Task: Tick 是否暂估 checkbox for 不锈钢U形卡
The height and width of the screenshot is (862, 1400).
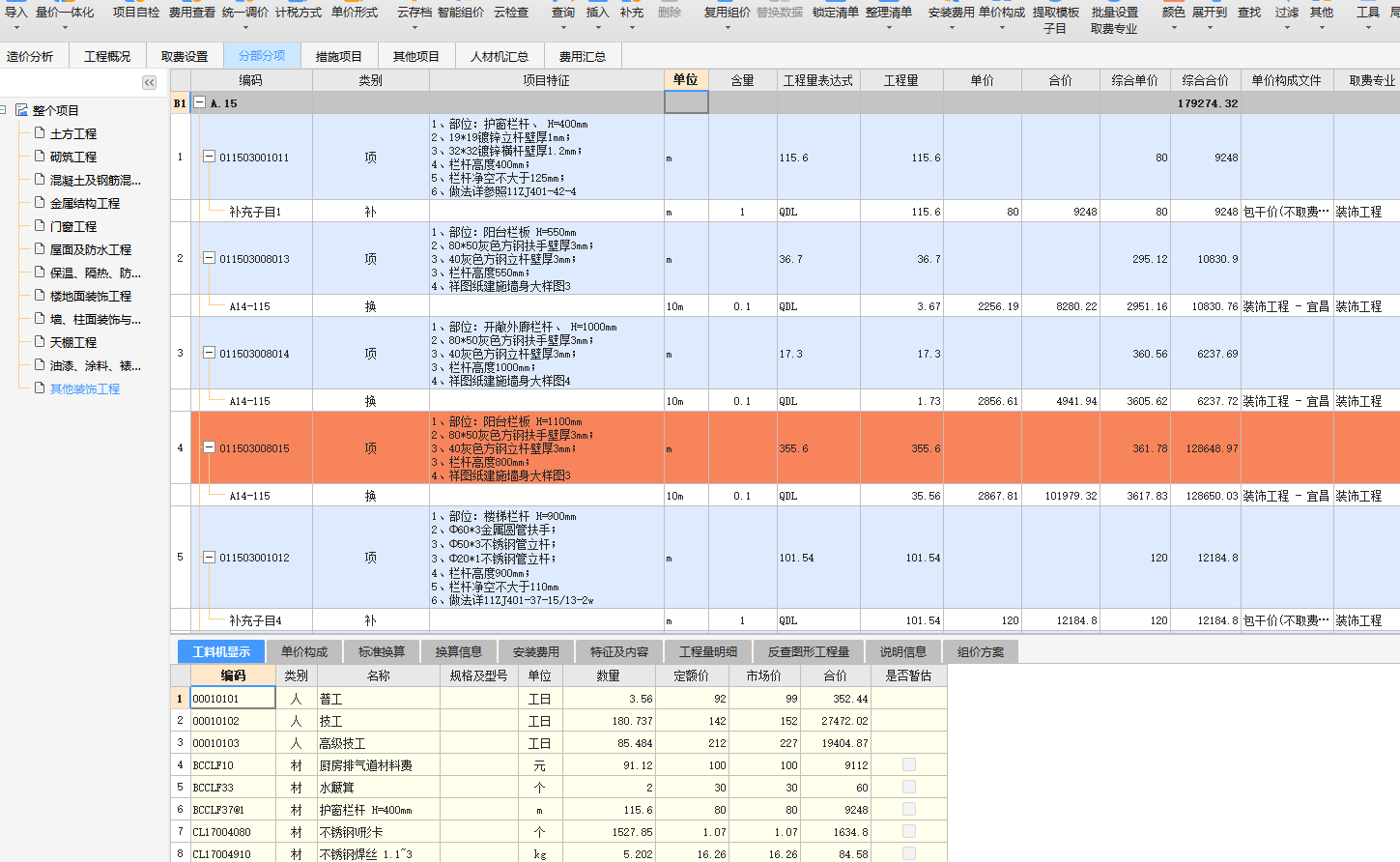Action: click(x=909, y=831)
